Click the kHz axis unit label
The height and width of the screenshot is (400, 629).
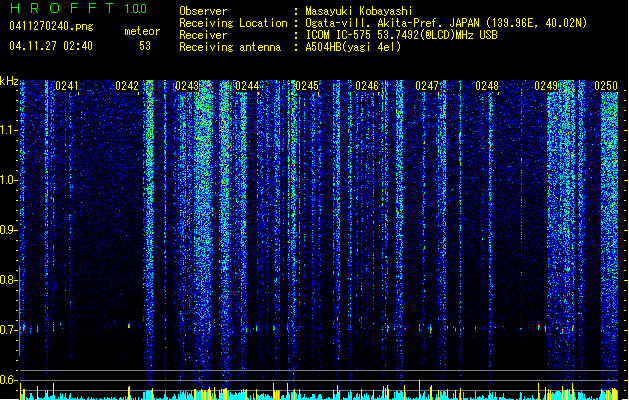(9, 81)
